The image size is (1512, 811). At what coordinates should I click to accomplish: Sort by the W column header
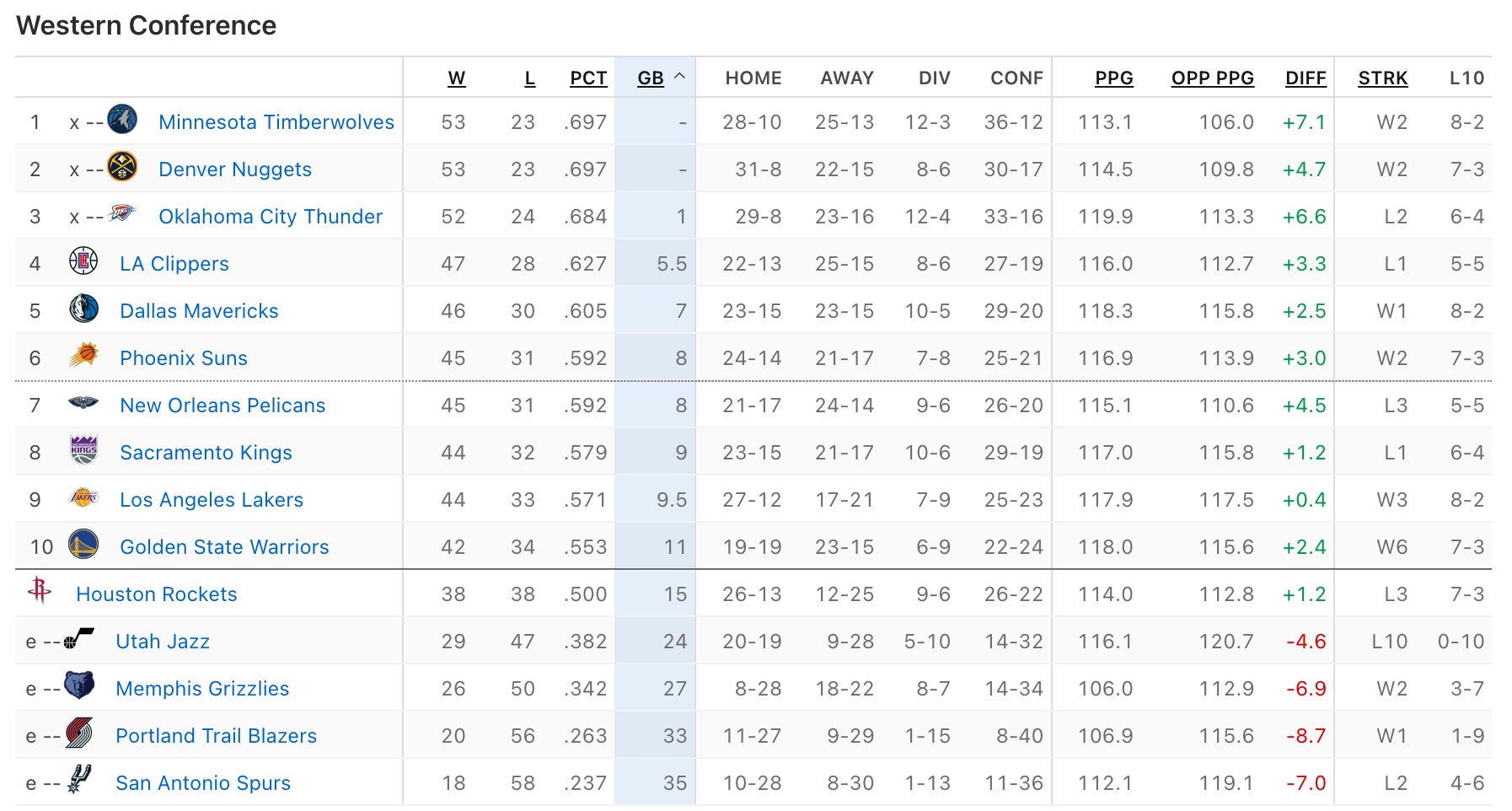(456, 78)
